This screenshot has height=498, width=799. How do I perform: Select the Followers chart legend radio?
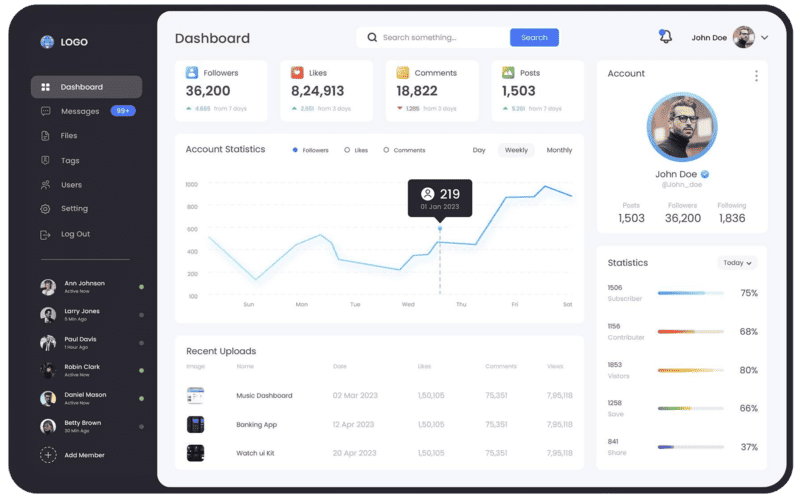(295, 150)
